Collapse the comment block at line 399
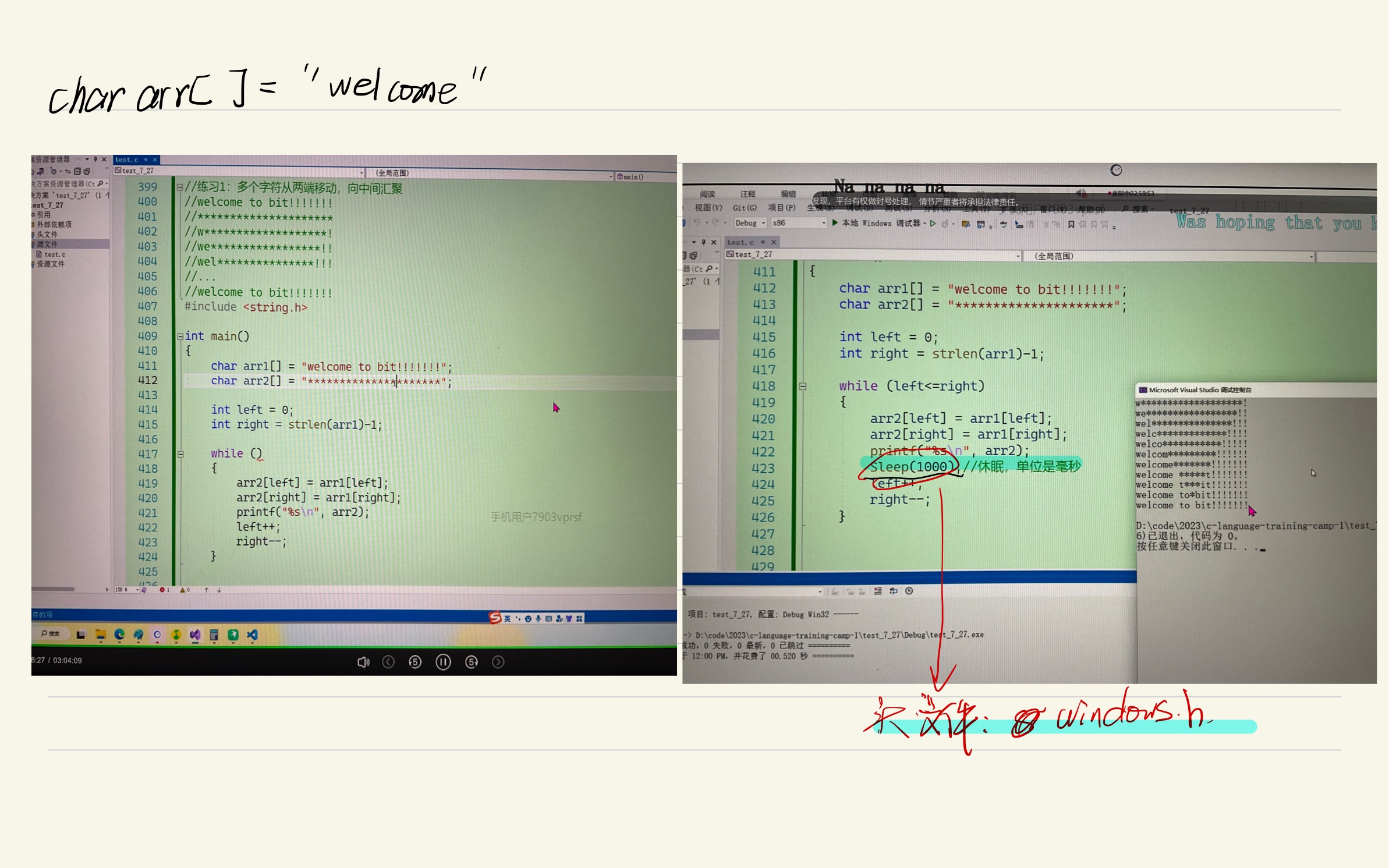Viewport: 1389px width, 868px height. (x=180, y=187)
